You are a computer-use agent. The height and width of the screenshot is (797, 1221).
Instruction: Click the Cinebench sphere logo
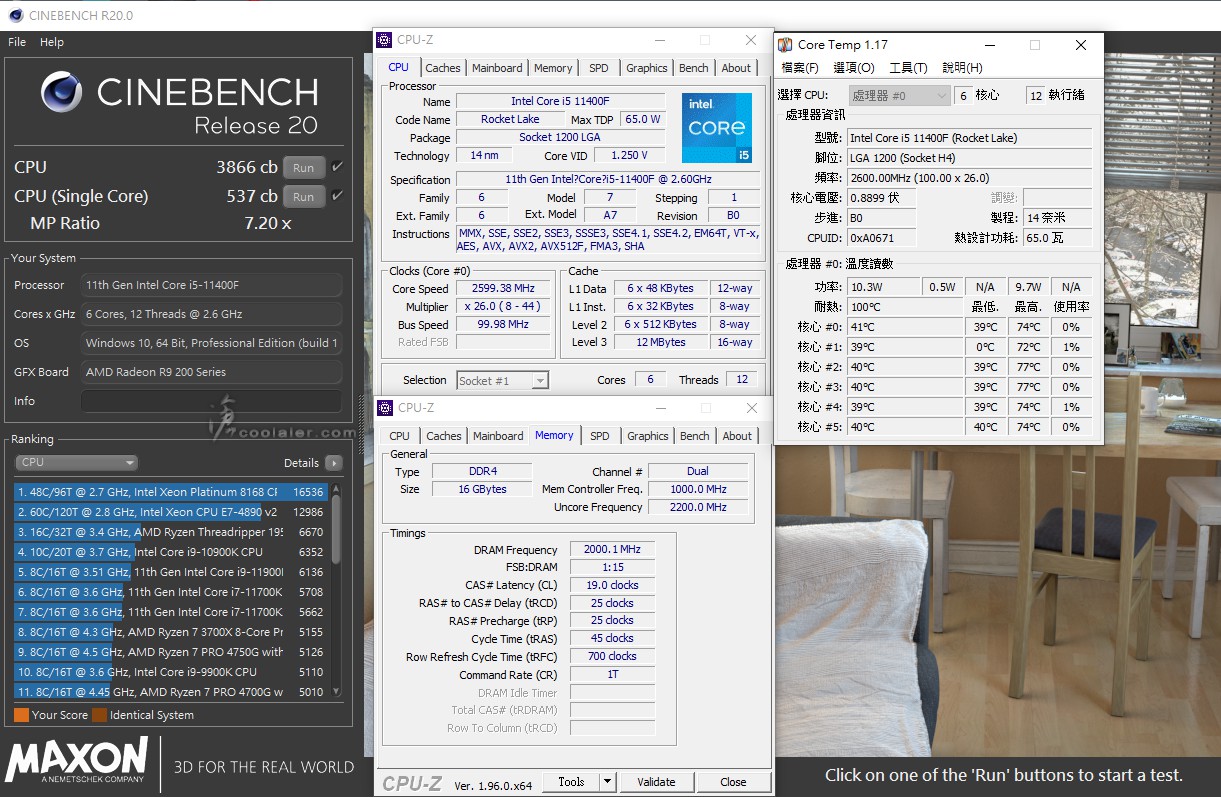click(62, 92)
